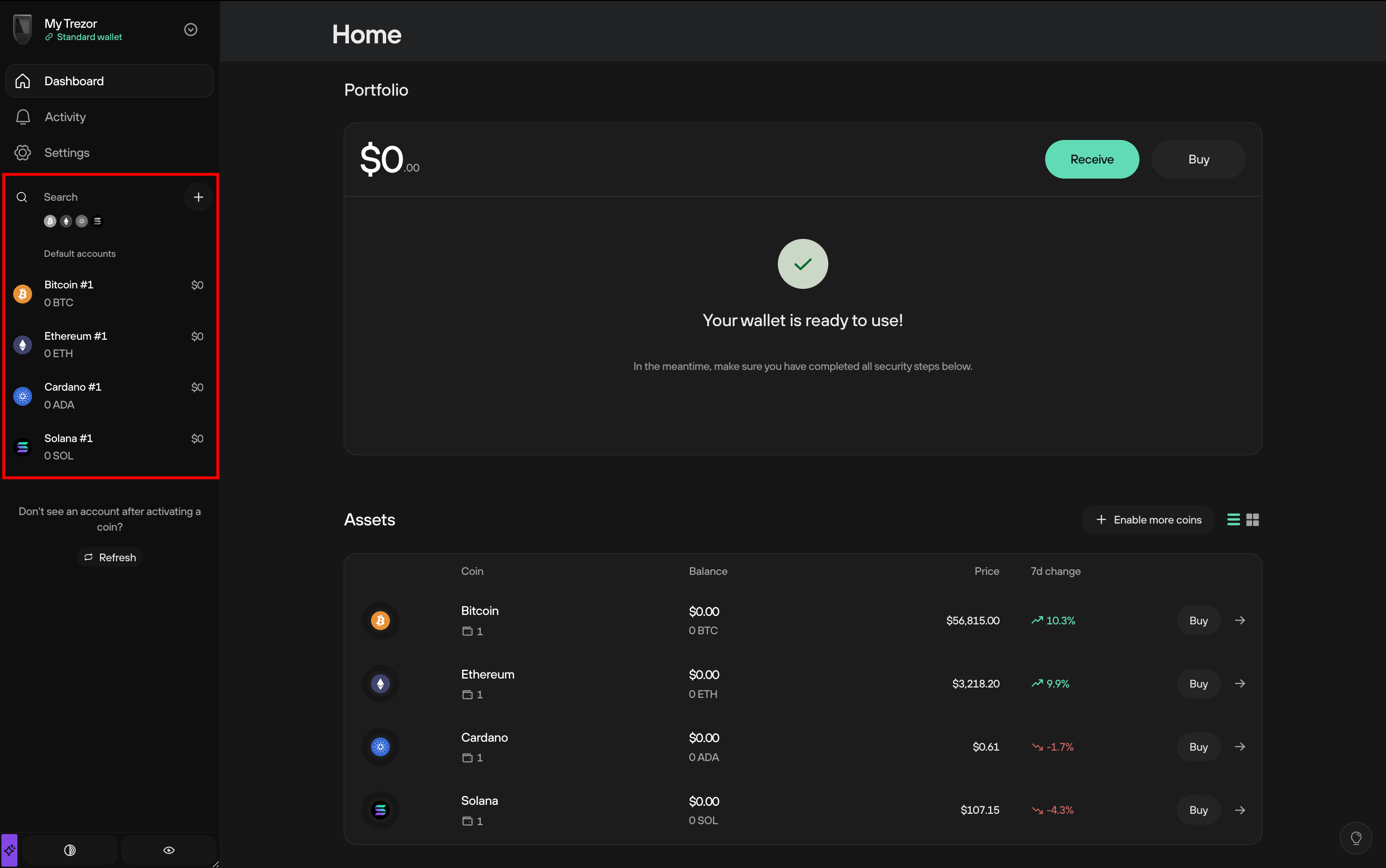Expand the portfolio grid view toggle
The width and height of the screenshot is (1386, 868).
1252,519
